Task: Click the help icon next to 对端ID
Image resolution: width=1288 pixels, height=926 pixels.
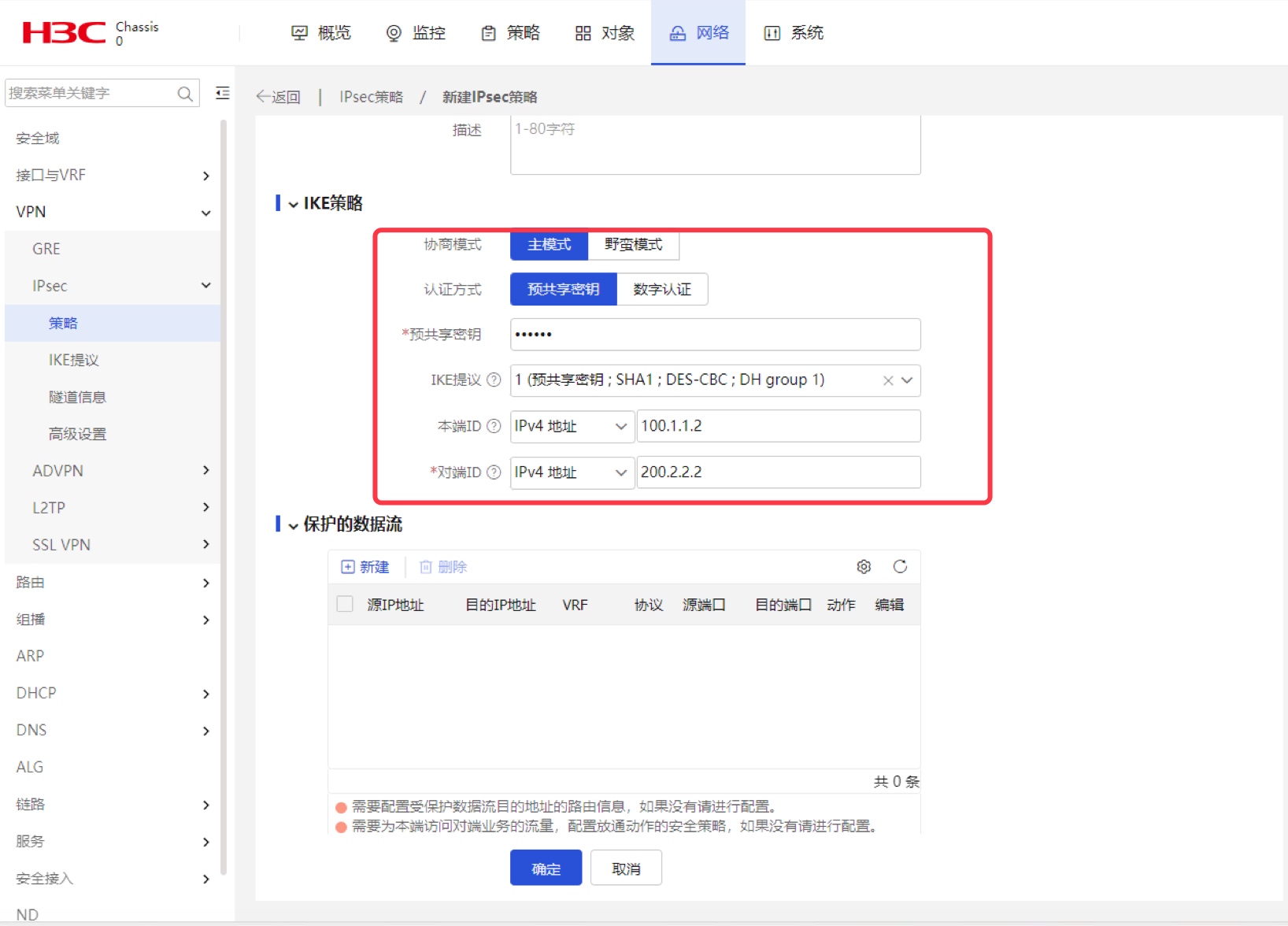Action: (494, 472)
